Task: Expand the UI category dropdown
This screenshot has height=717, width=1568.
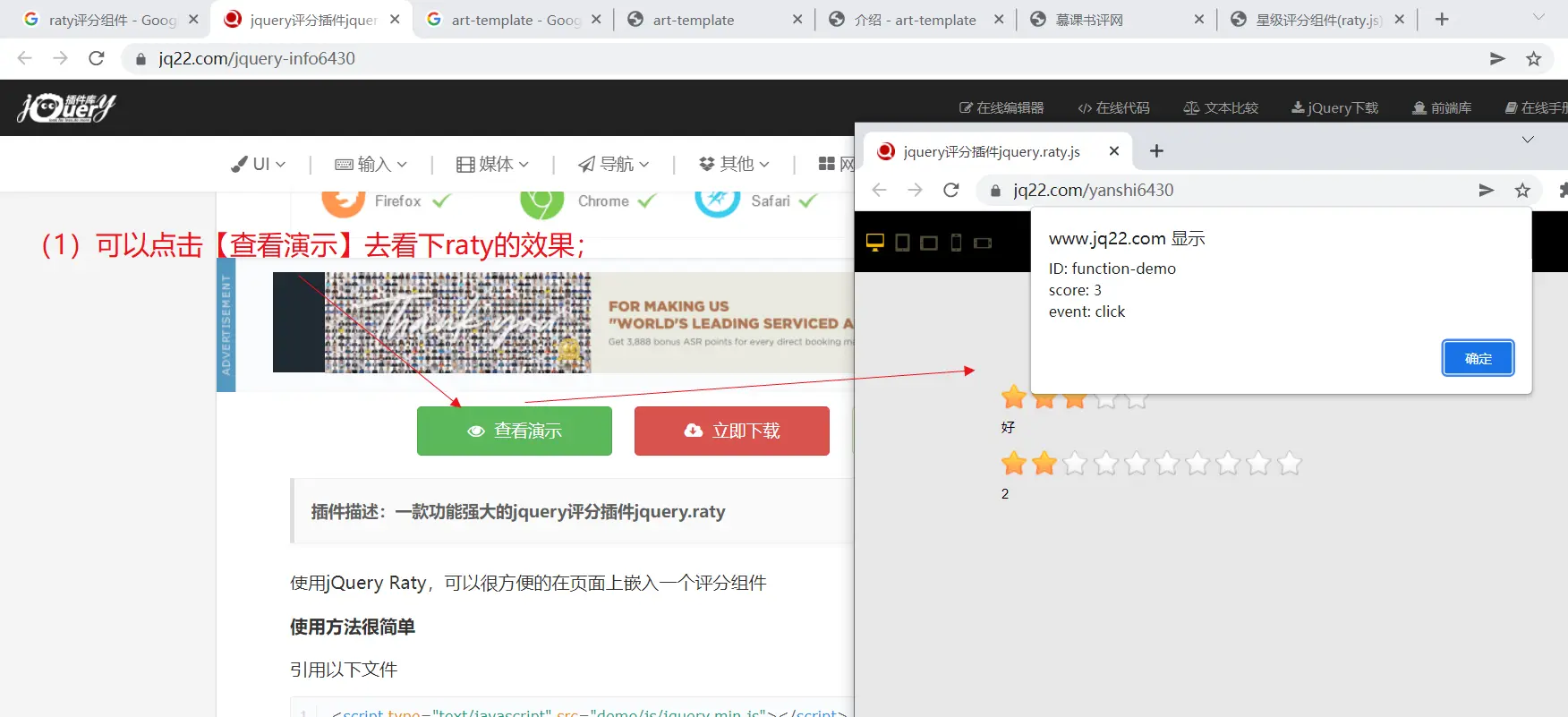Action: 258,164
